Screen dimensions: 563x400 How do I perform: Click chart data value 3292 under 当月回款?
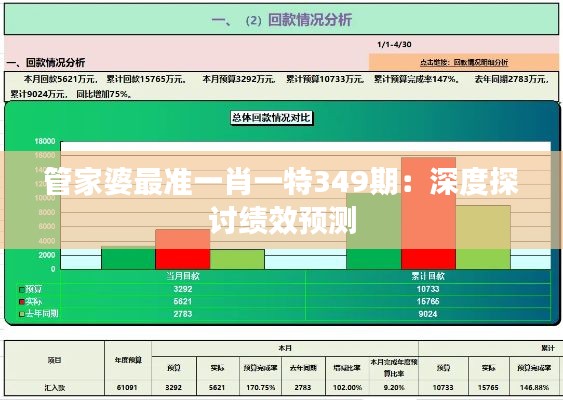[183, 289]
